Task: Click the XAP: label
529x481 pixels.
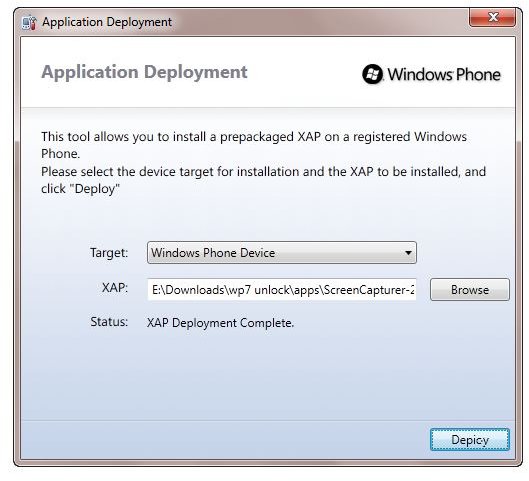Action: click(115, 288)
